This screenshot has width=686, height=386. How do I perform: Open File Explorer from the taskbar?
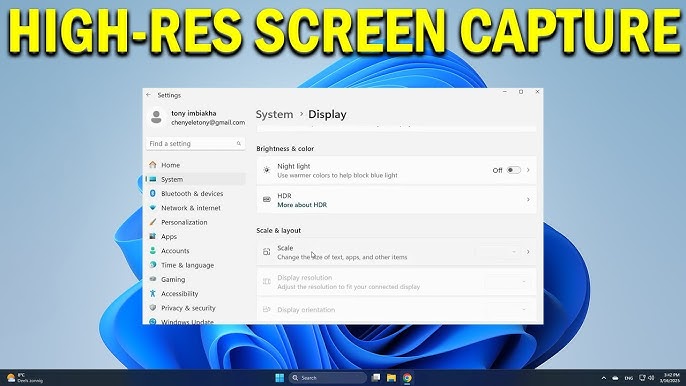pyautogui.click(x=391, y=378)
